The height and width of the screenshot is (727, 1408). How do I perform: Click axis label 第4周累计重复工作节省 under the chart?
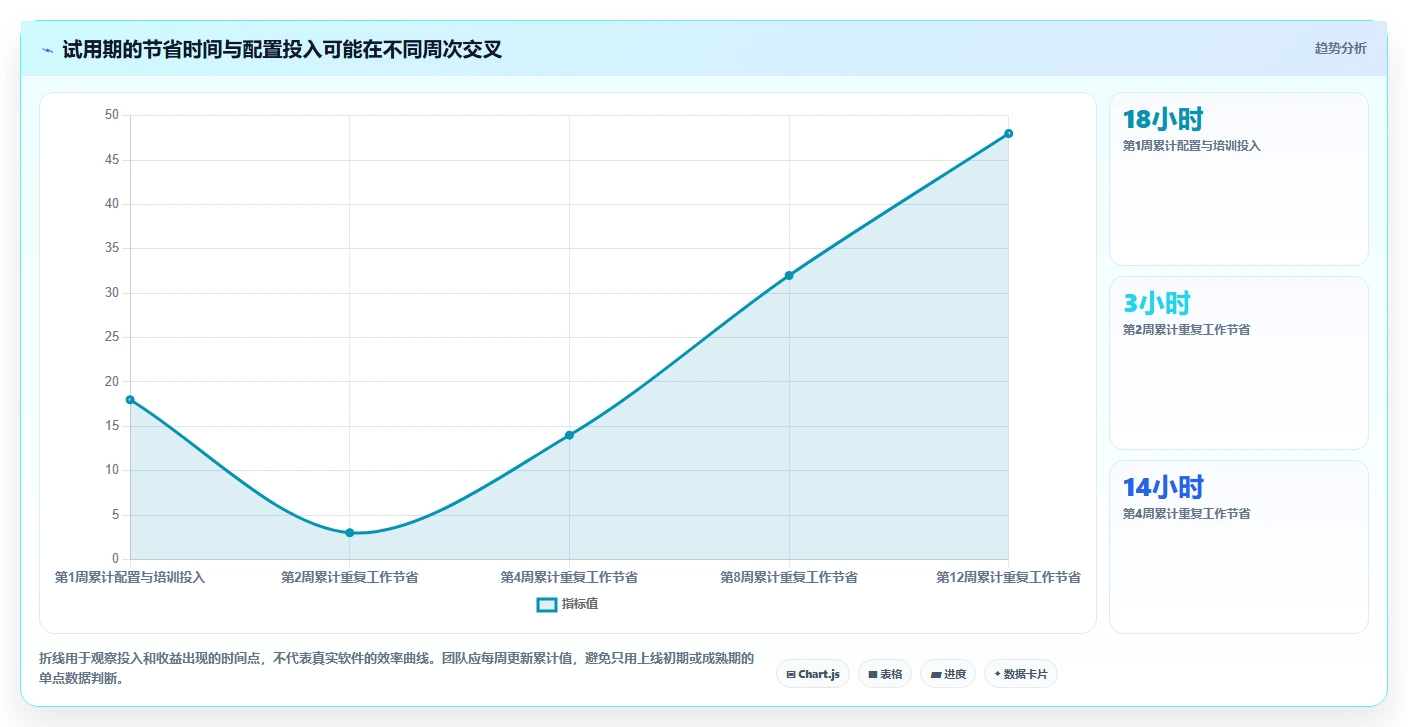pos(569,577)
